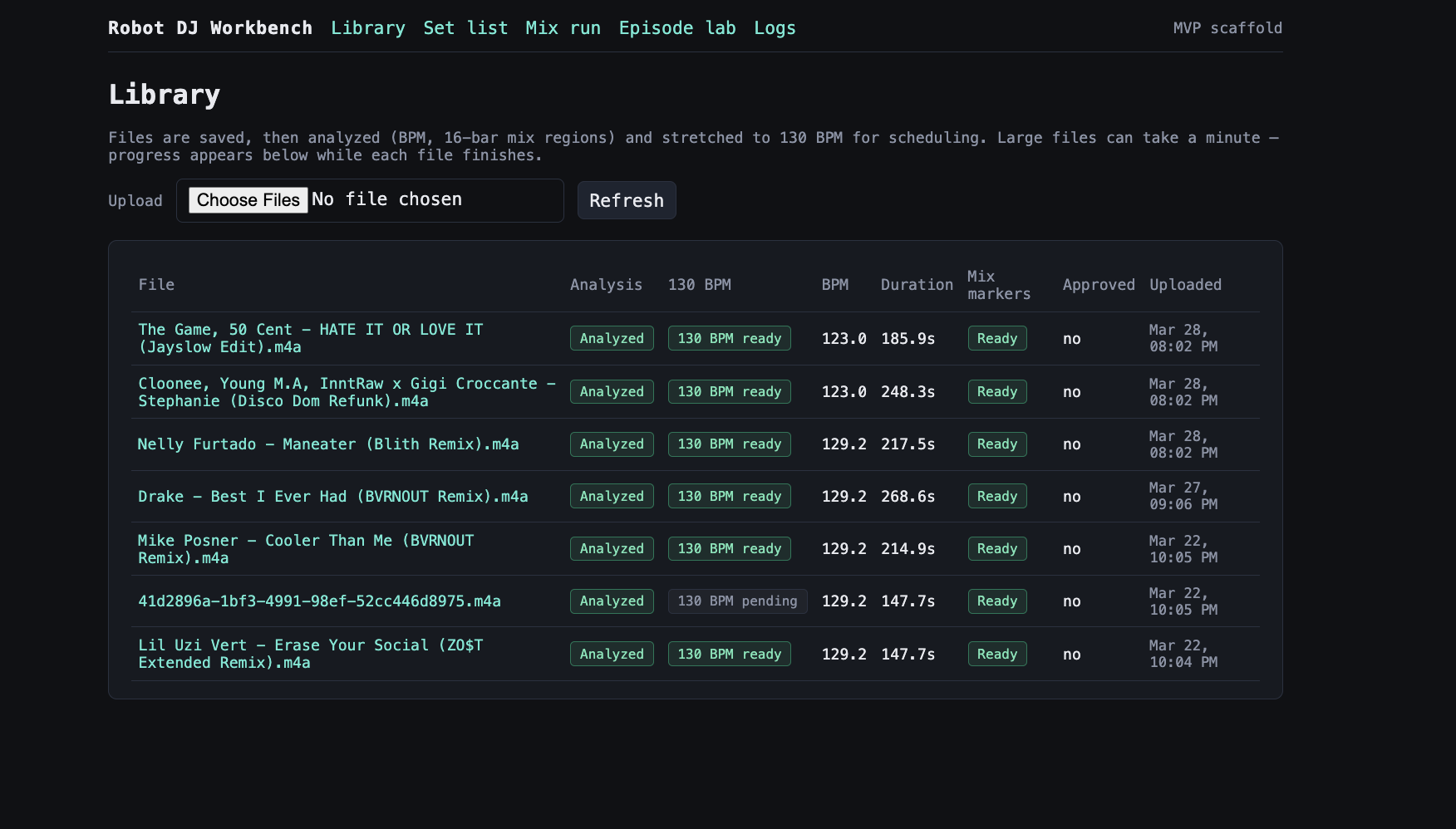
Task: Click the No file chosen upload field
Action: point(387,199)
